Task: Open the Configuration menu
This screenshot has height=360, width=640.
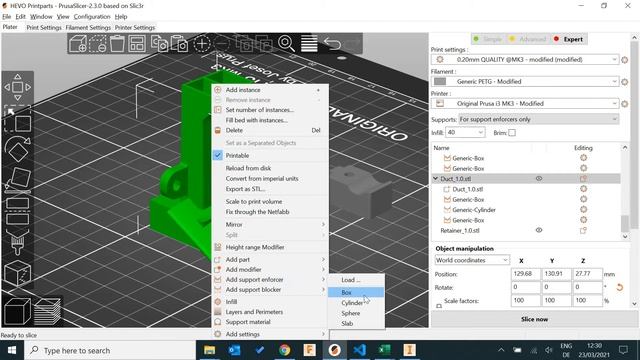Action: [92, 16]
